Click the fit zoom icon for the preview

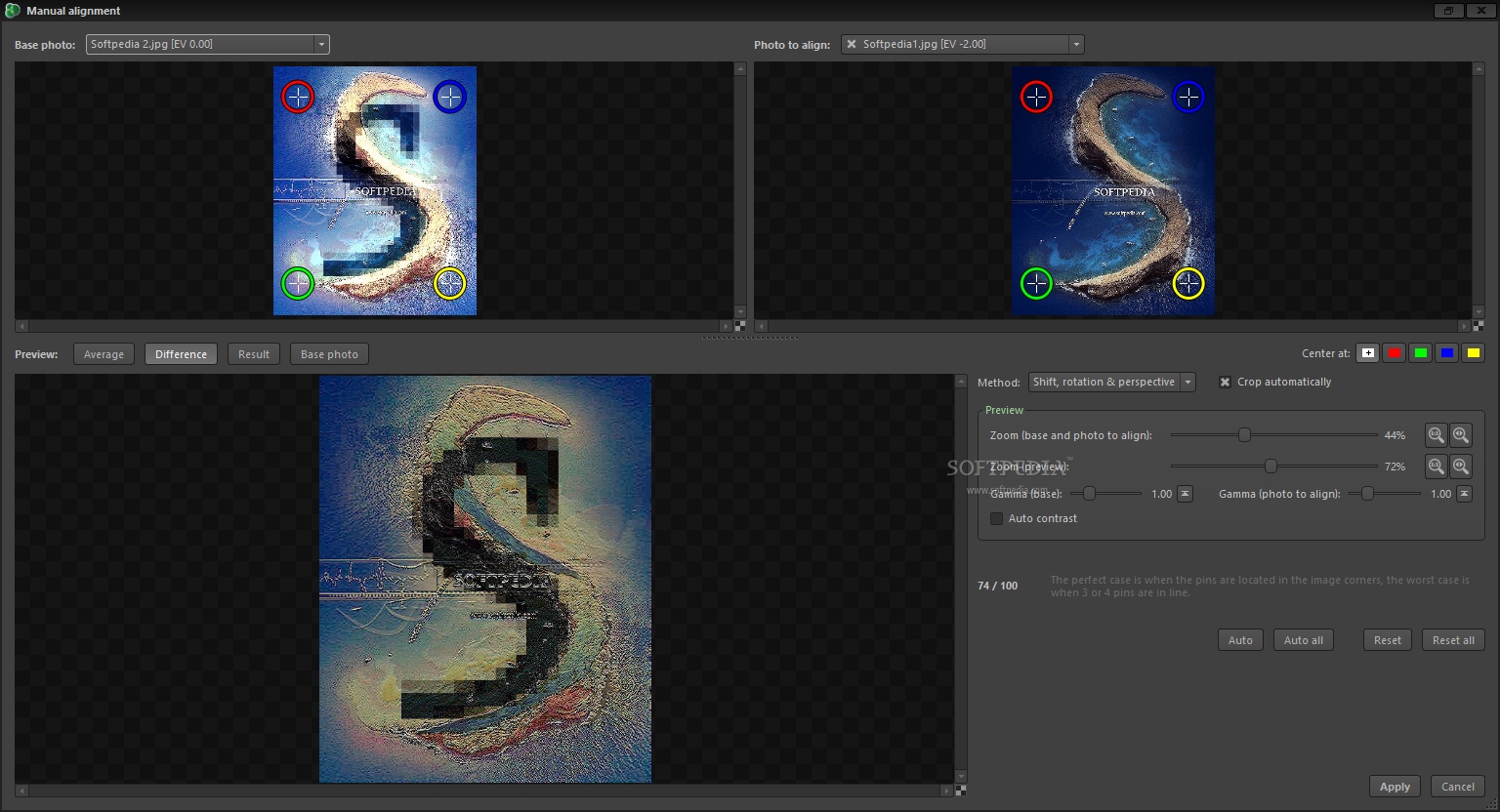(1461, 467)
